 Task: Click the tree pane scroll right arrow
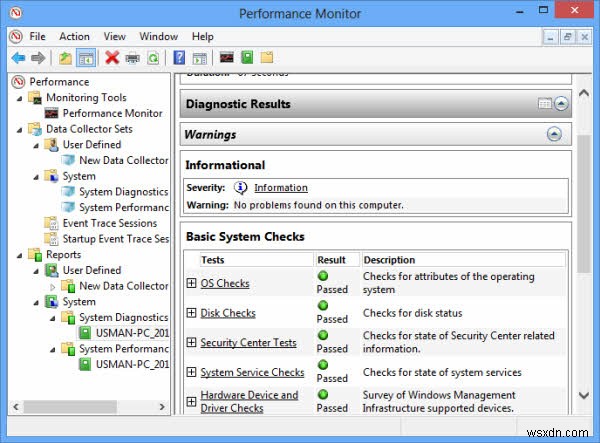point(162,407)
